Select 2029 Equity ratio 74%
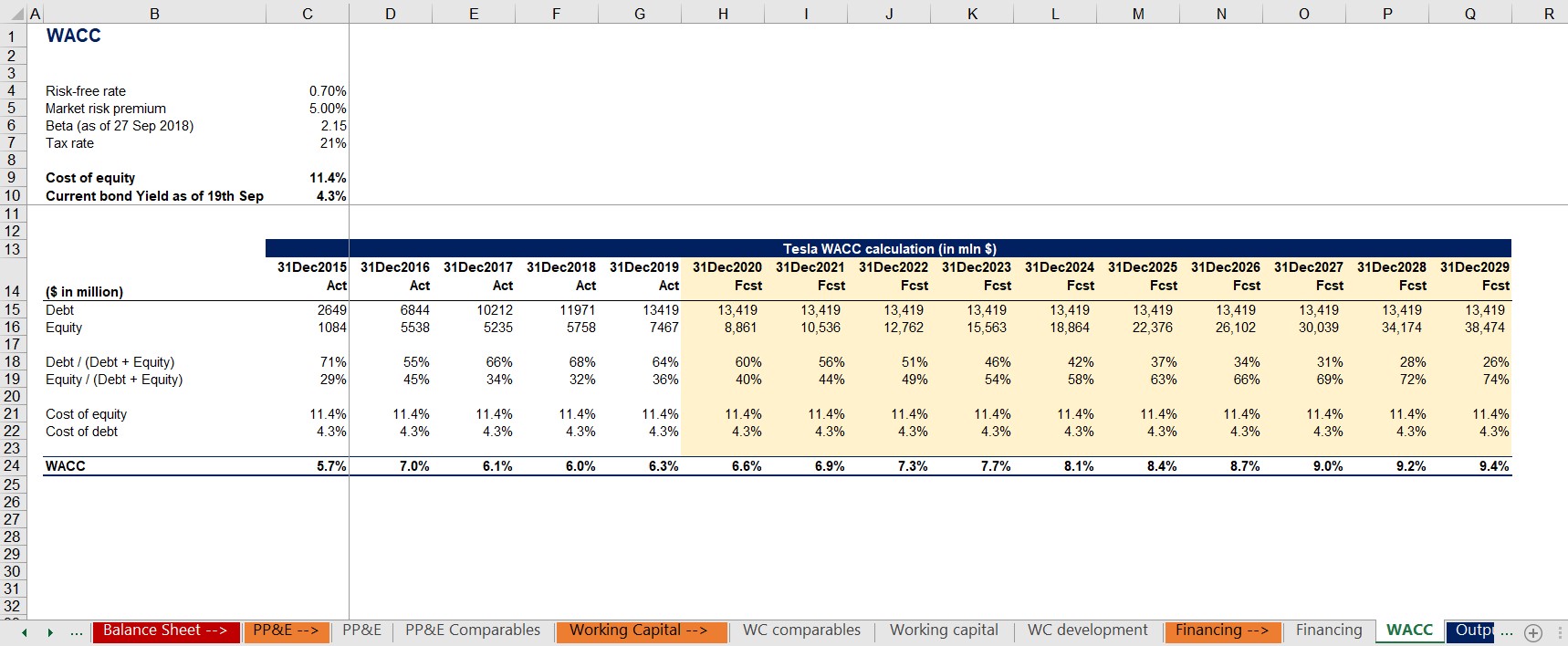The width and height of the screenshot is (1568, 646). [x=1496, y=380]
